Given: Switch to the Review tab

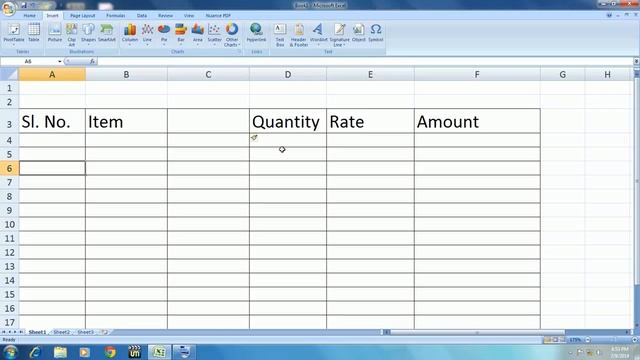Looking at the screenshot, I should click(x=165, y=16).
